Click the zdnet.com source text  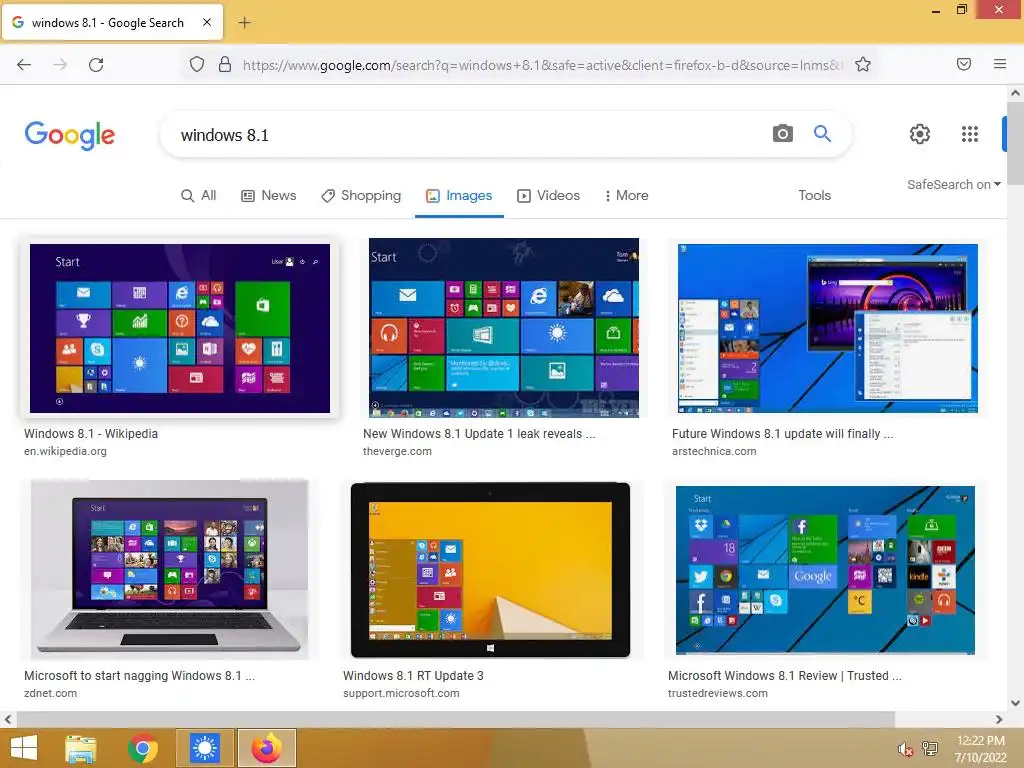click(50, 694)
